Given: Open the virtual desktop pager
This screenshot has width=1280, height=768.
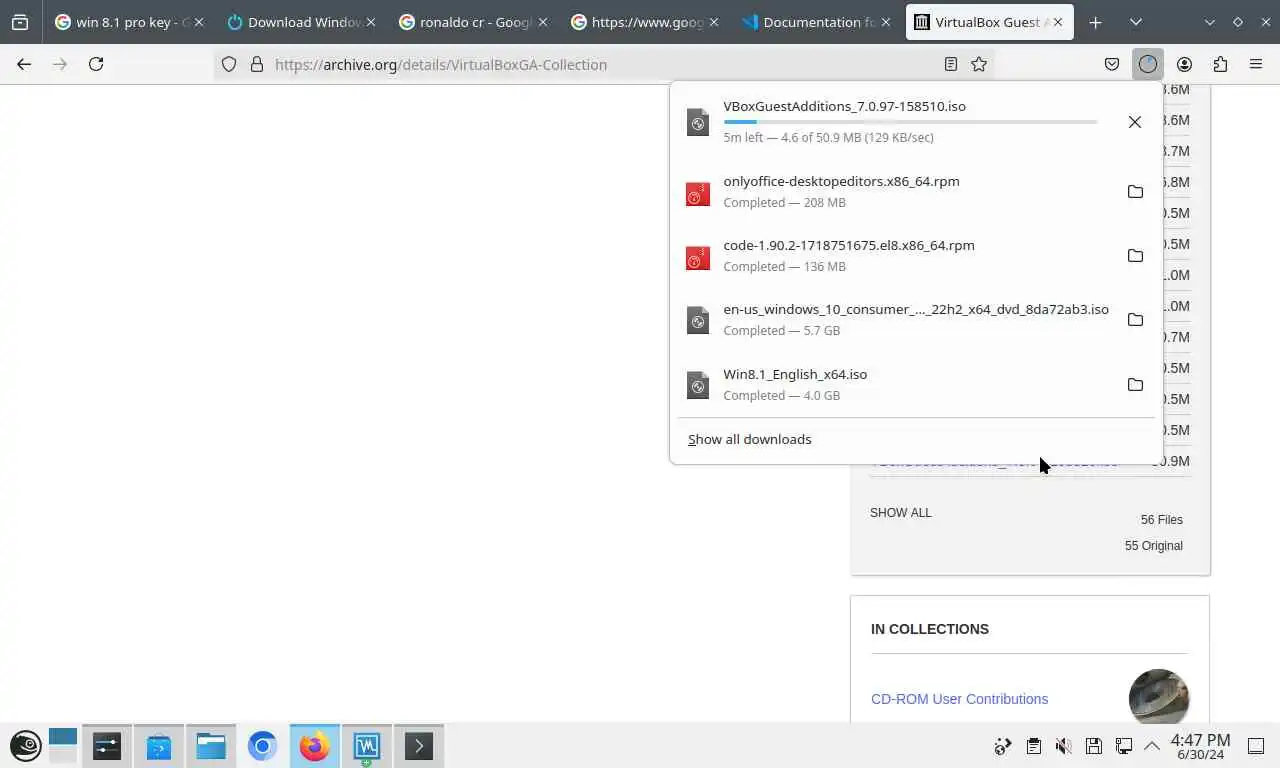Looking at the screenshot, I should [x=63, y=746].
